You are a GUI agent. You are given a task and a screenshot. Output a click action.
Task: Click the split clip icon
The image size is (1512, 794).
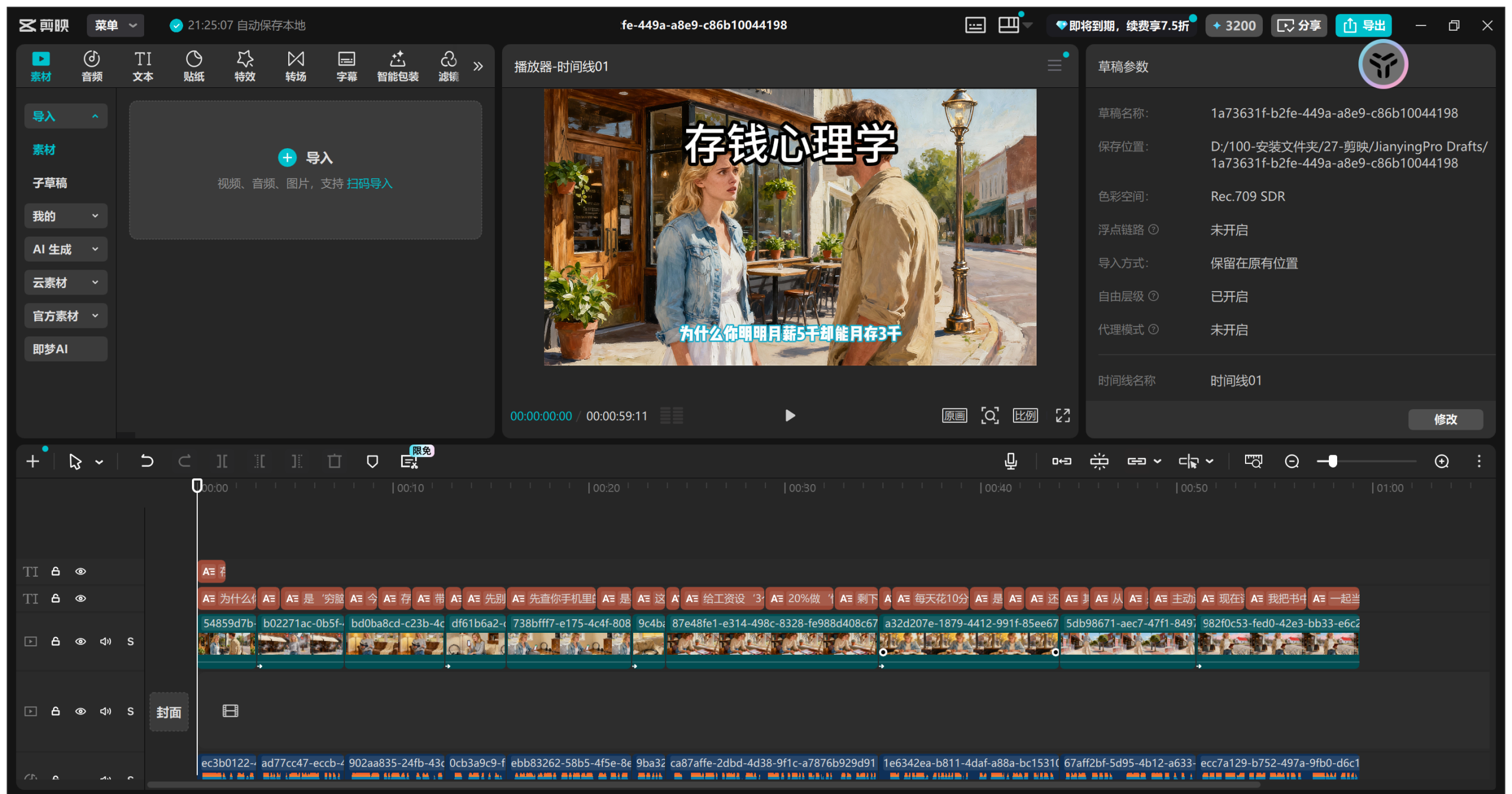[222, 461]
